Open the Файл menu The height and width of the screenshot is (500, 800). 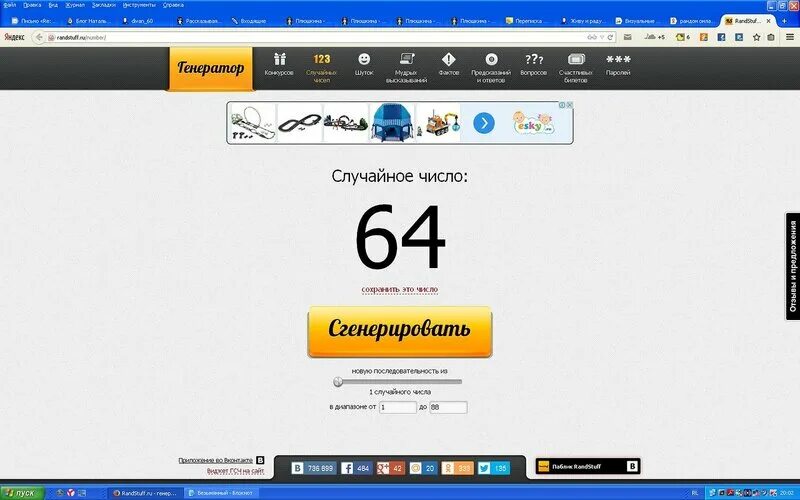(9, 5)
